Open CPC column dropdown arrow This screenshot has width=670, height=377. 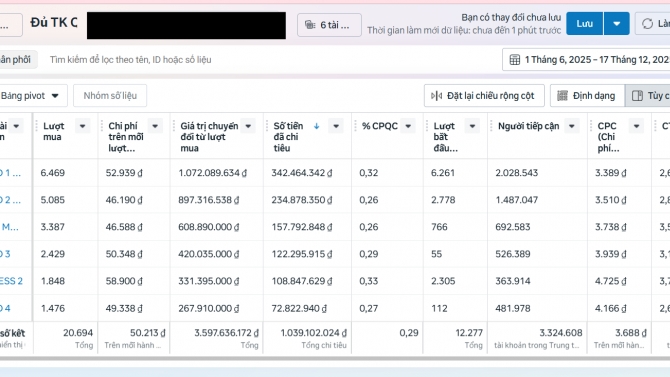tap(636, 126)
